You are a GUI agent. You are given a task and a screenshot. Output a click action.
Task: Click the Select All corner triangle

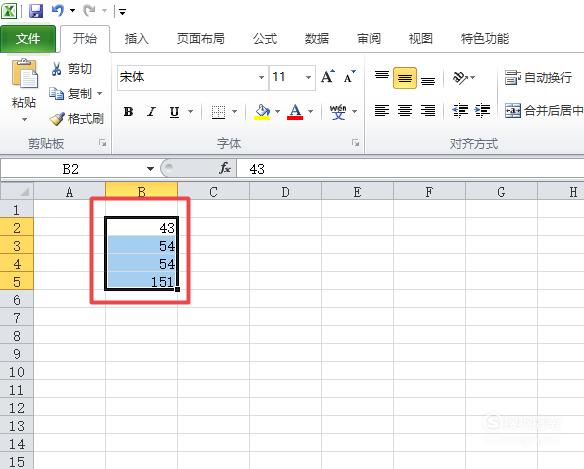pos(24,192)
